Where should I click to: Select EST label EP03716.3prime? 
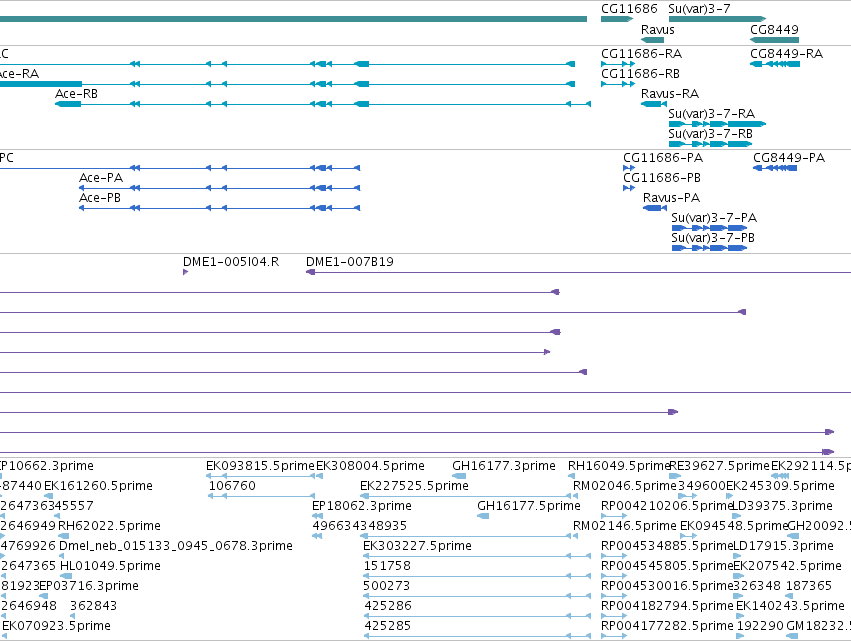pyautogui.click(x=89, y=586)
